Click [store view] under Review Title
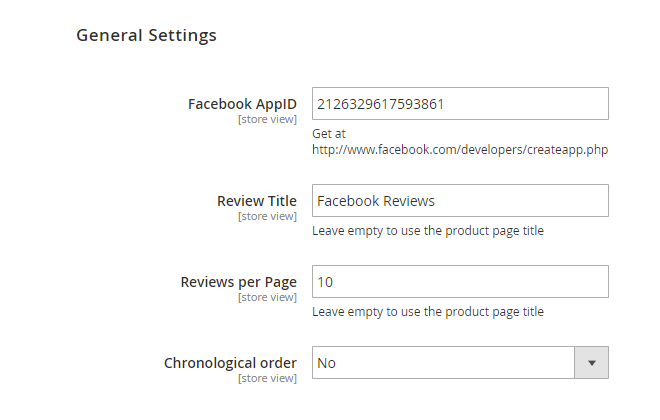The image size is (660, 420). coord(267,216)
